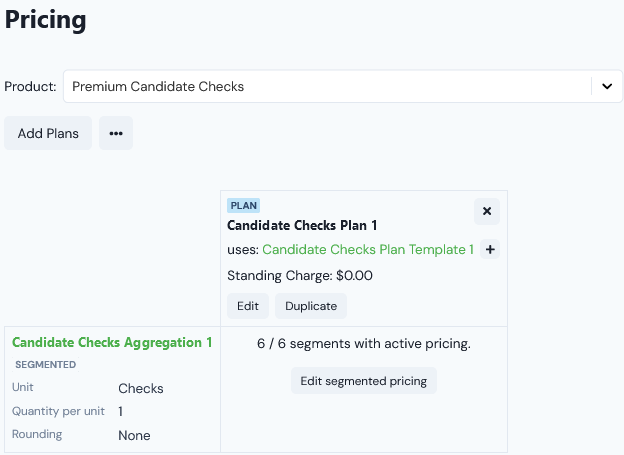Click the Candidate Checks Plan 1 title
The height and width of the screenshot is (455, 624).
point(302,226)
